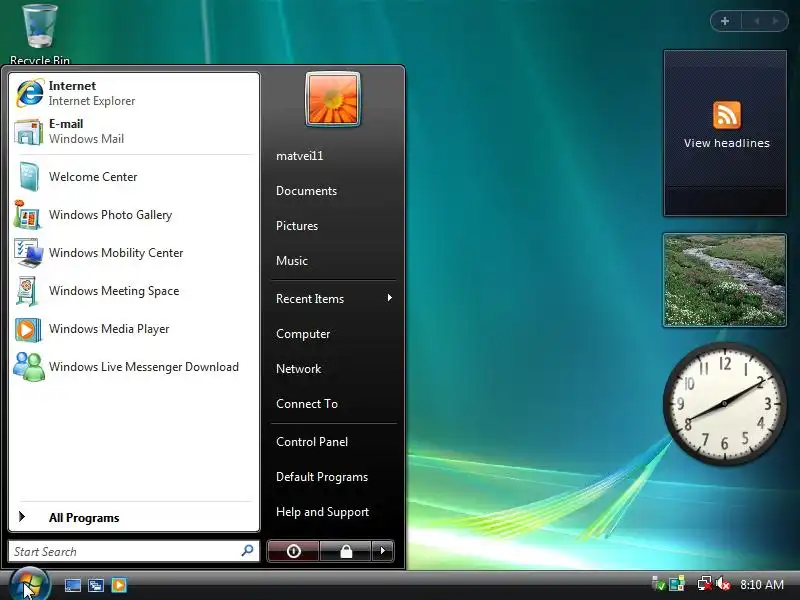Open Windows Live Messenger Download
The height and width of the screenshot is (600, 800).
coord(134,367)
